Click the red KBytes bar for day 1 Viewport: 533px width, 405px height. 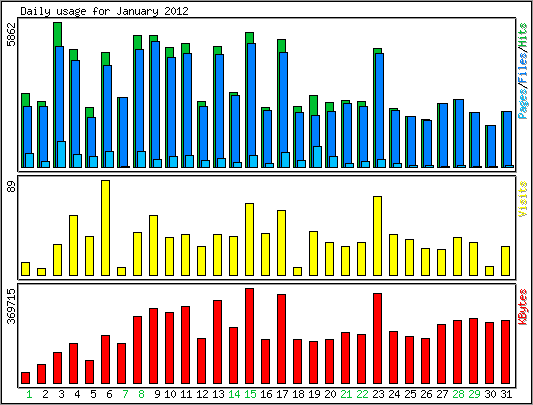click(25, 378)
